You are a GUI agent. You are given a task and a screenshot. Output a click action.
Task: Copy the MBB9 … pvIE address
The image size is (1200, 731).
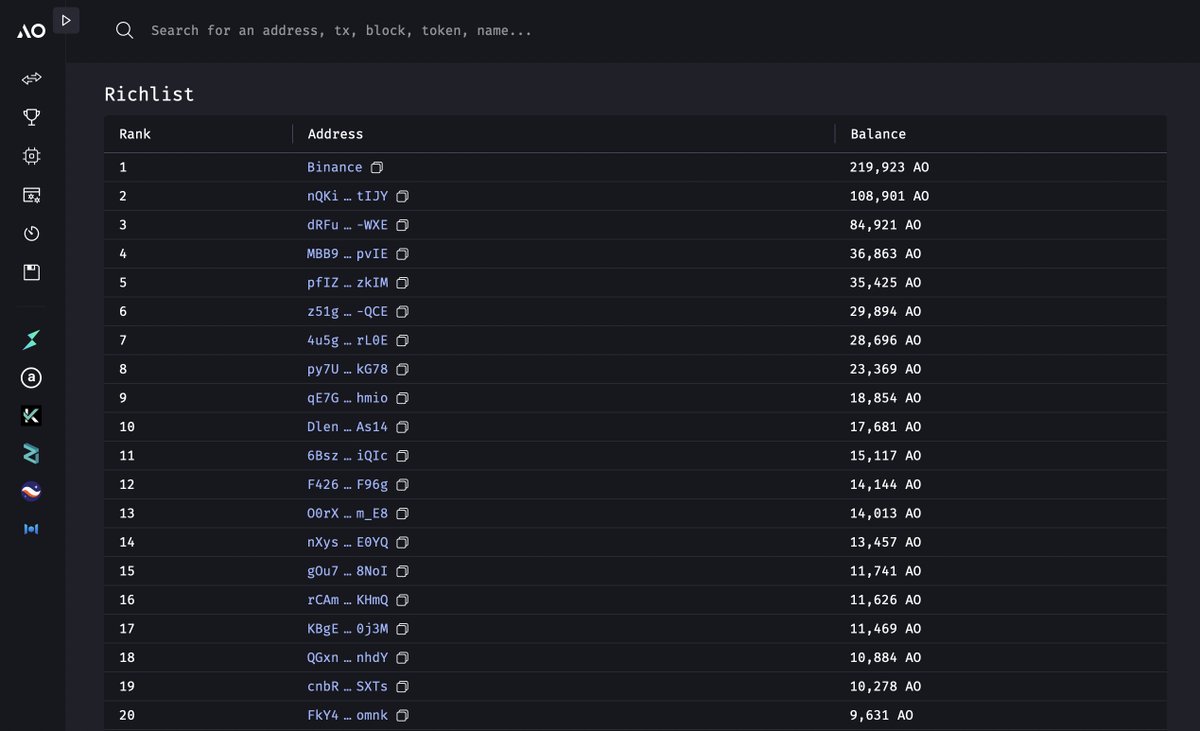[402, 254]
